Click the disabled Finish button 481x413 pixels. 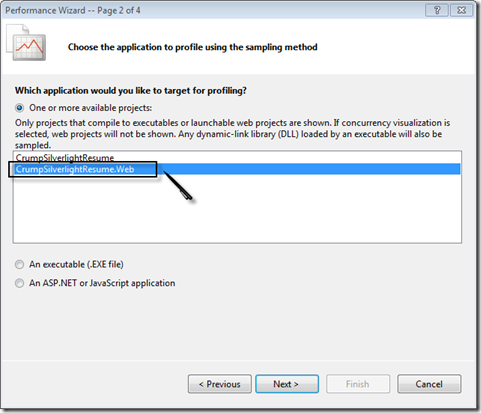358,384
